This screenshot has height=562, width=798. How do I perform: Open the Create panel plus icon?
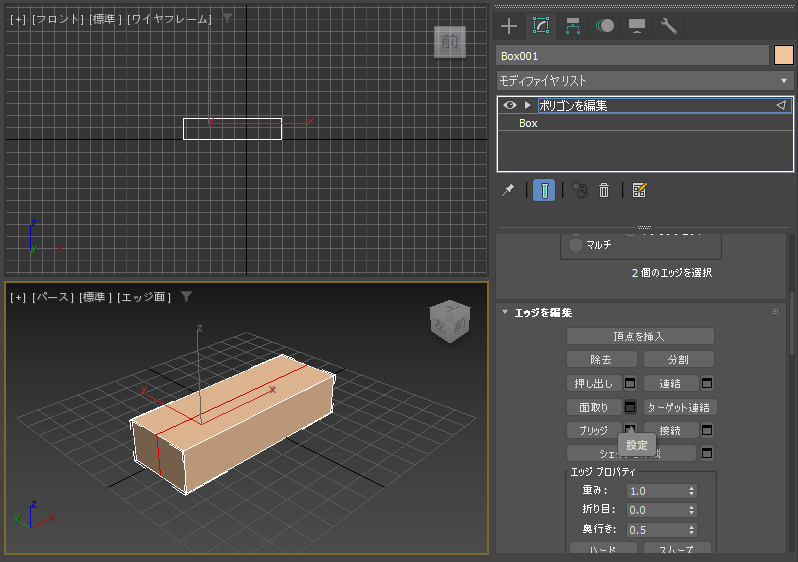click(509, 26)
